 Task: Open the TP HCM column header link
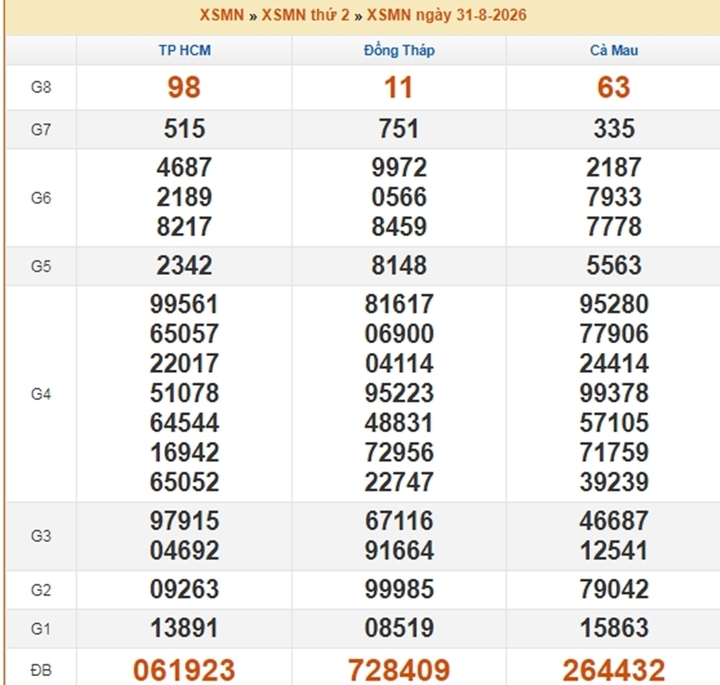(185, 50)
